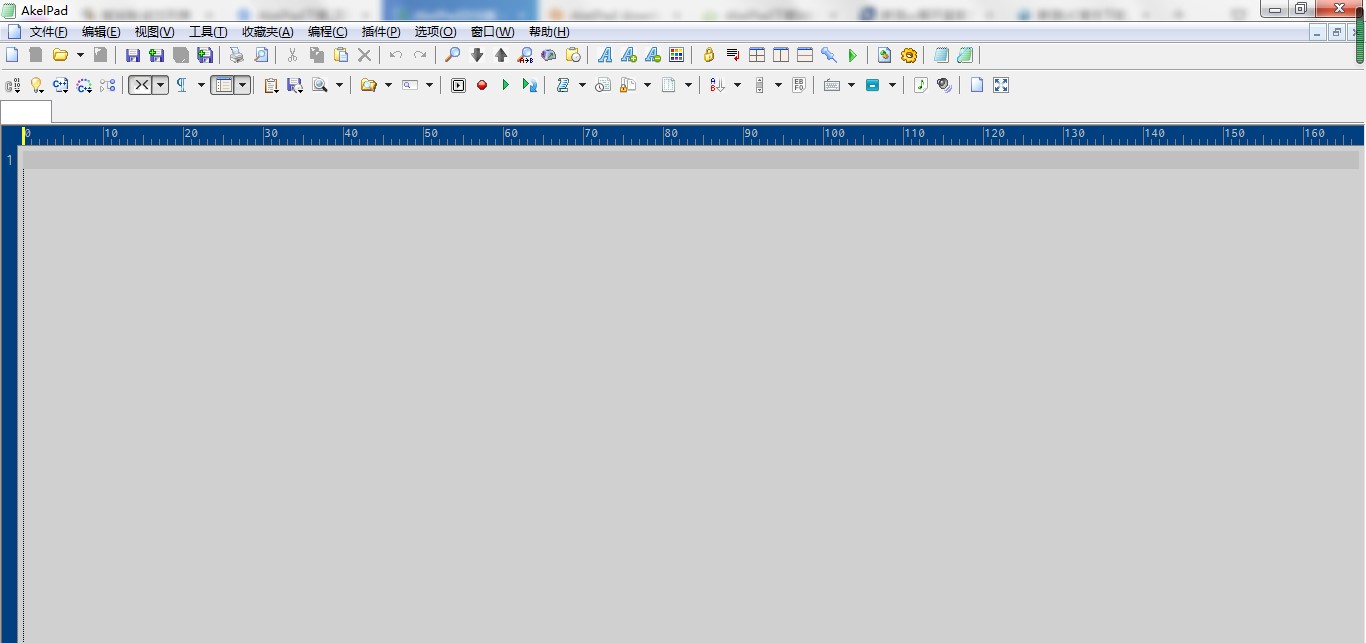
Task: Open the 编程(C) menu
Action: pos(328,32)
